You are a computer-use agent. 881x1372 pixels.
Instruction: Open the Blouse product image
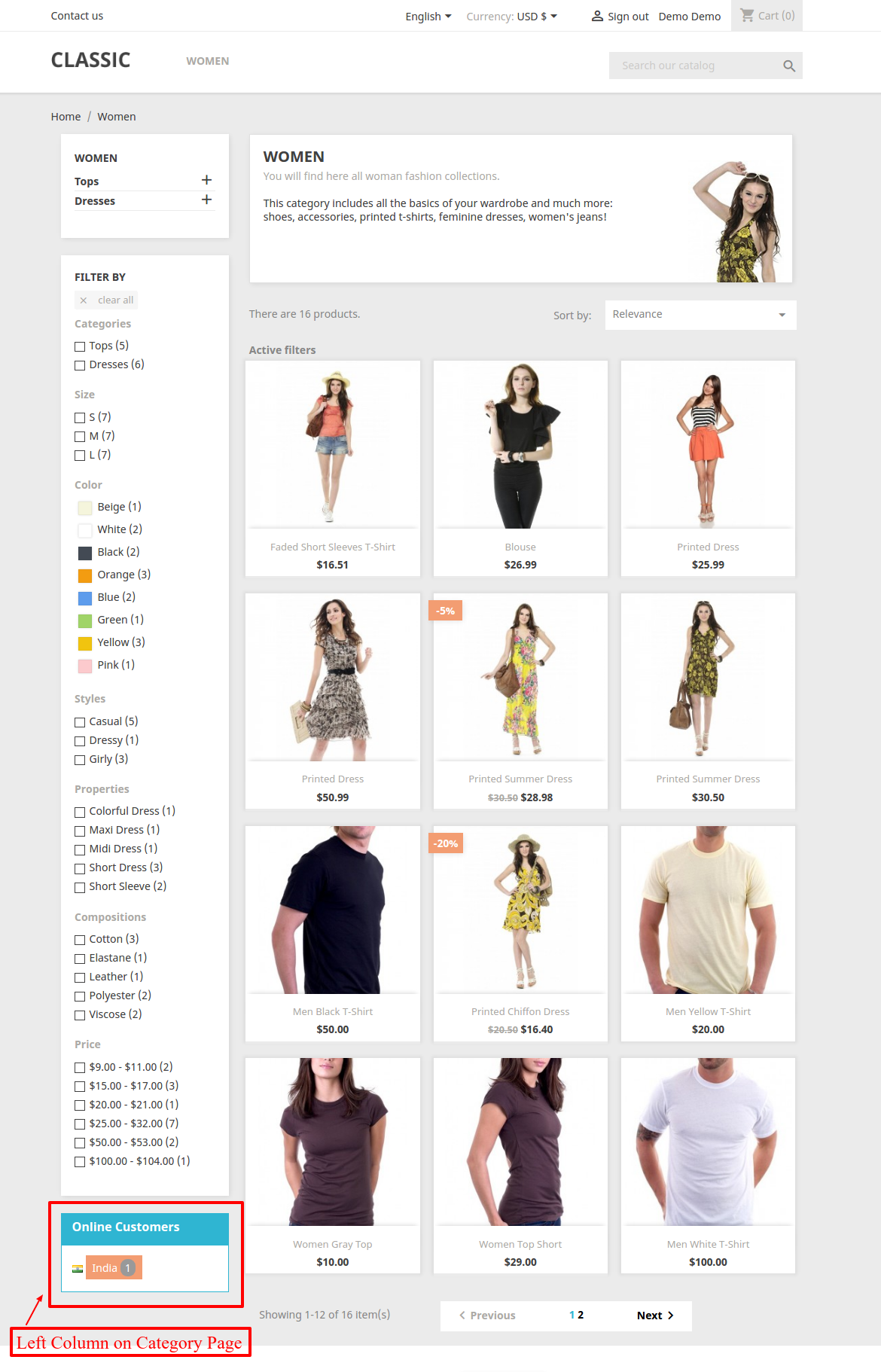click(x=520, y=444)
